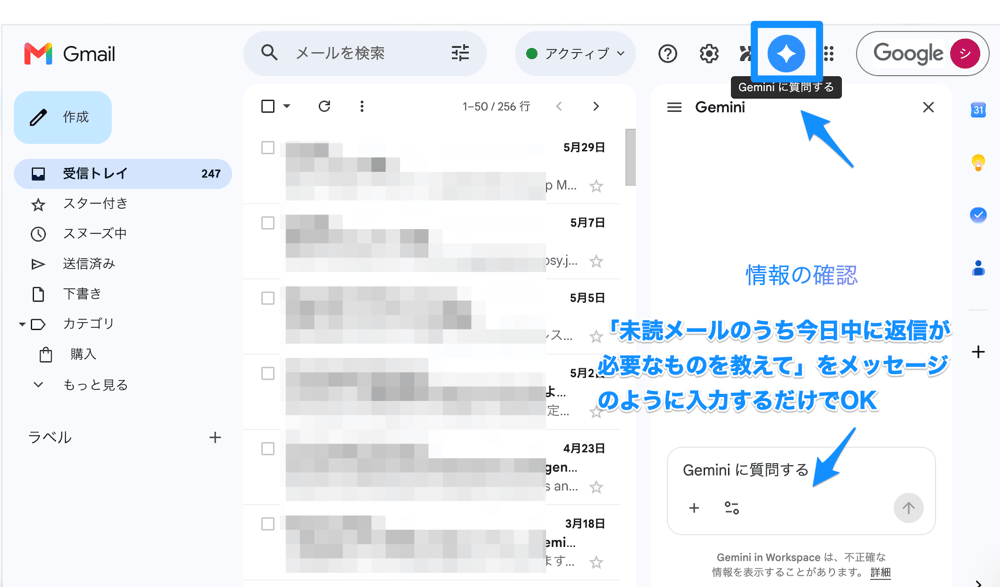1000x587 pixels.
Task: Check the checkbox for the 5月5日 email
Action: tap(268, 298)
